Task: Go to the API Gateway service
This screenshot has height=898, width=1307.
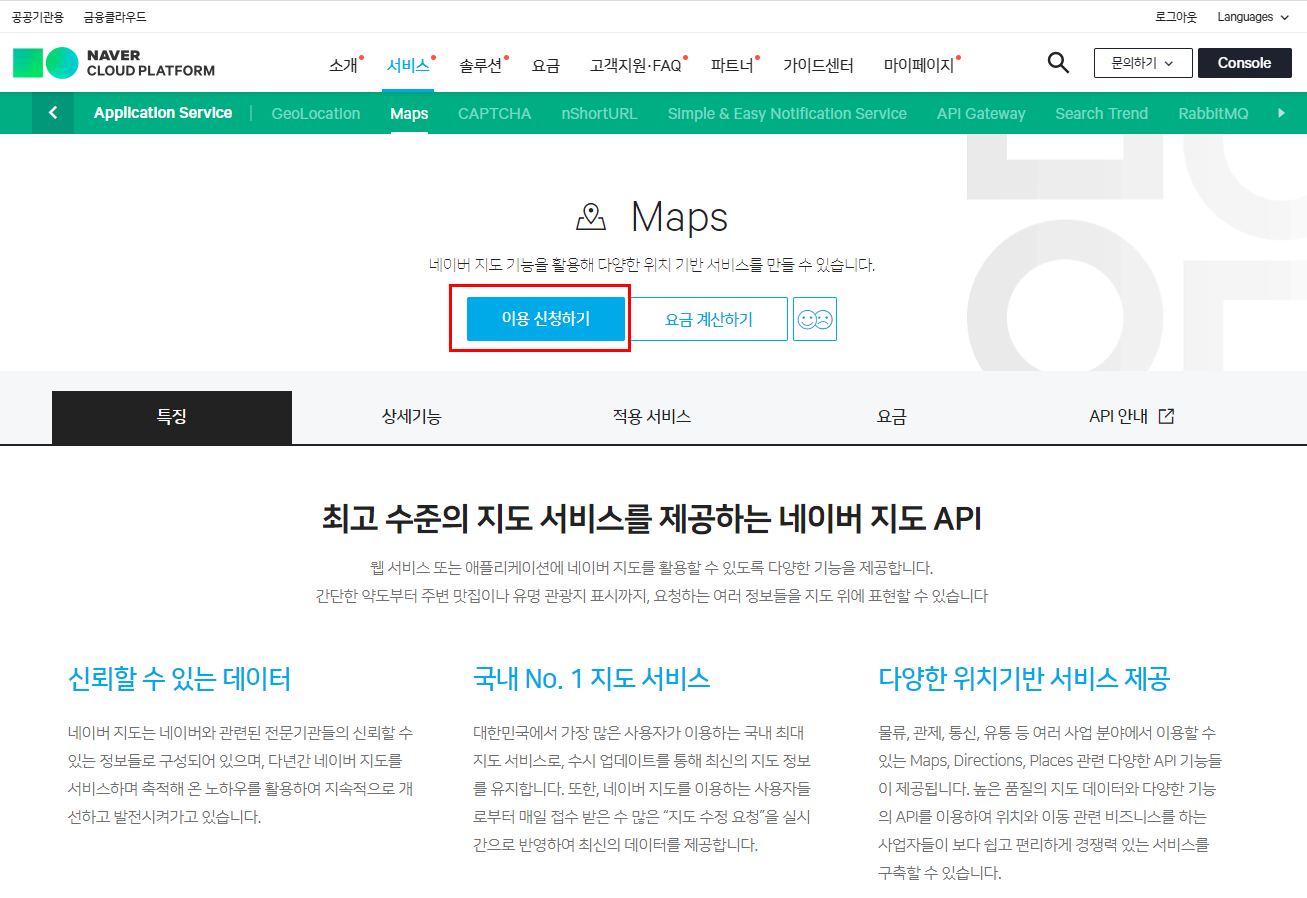Action: point(981,113)
